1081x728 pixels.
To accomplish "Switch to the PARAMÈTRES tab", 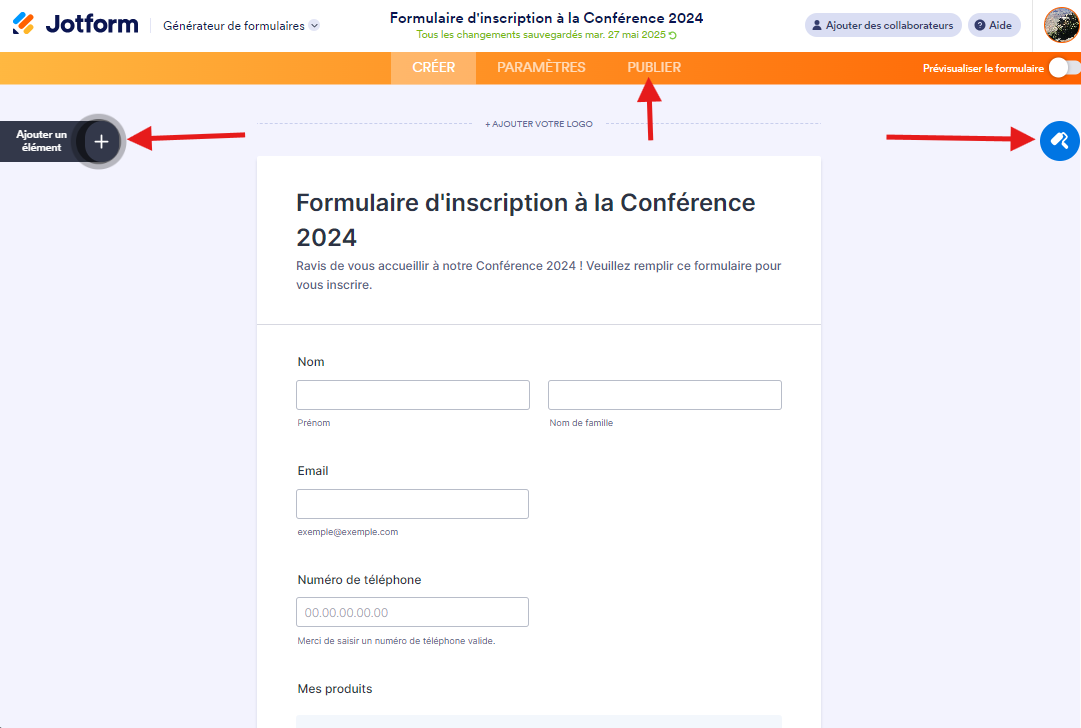I will tap(541, 68).
